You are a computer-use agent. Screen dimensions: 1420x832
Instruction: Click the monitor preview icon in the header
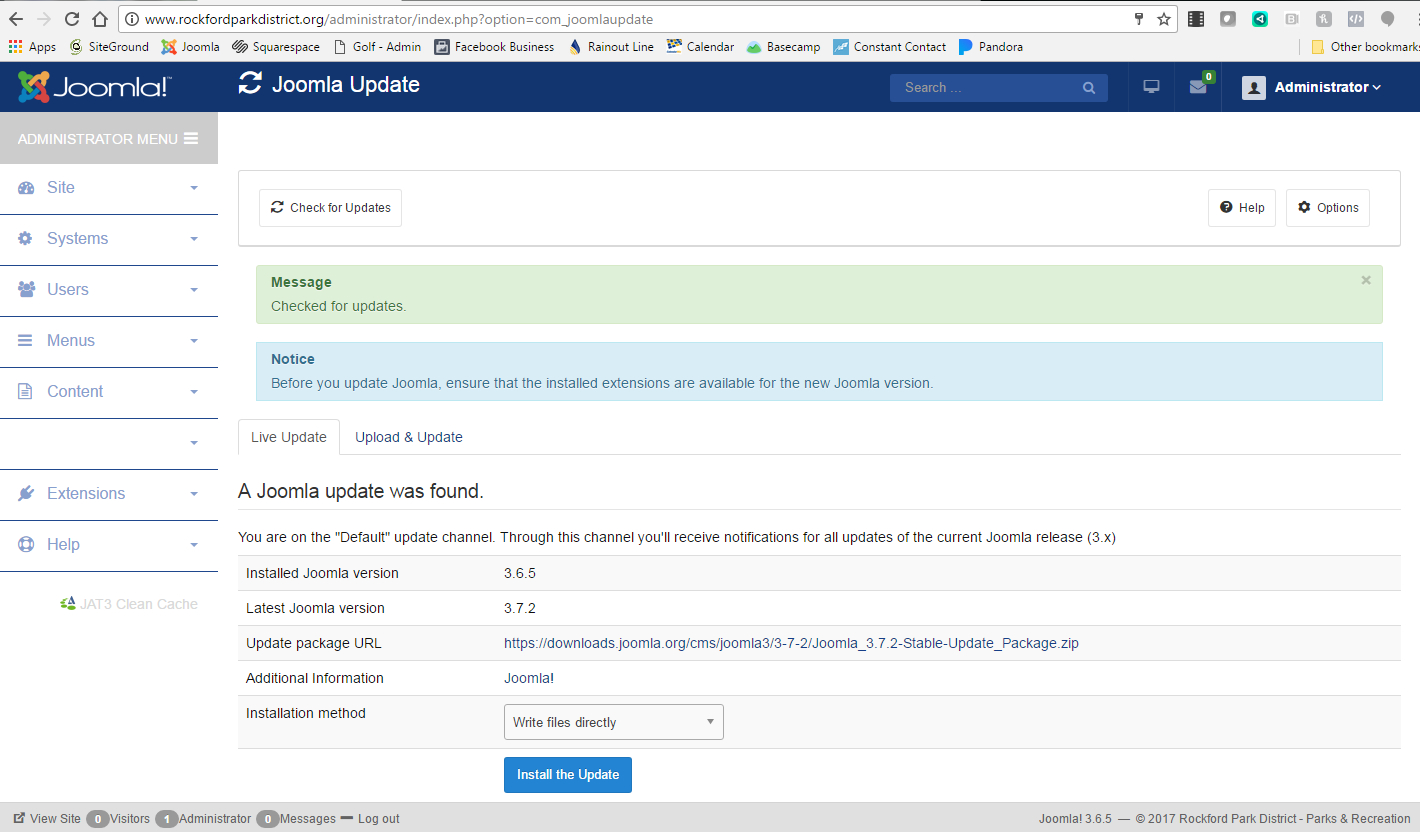click(1151, 87)
